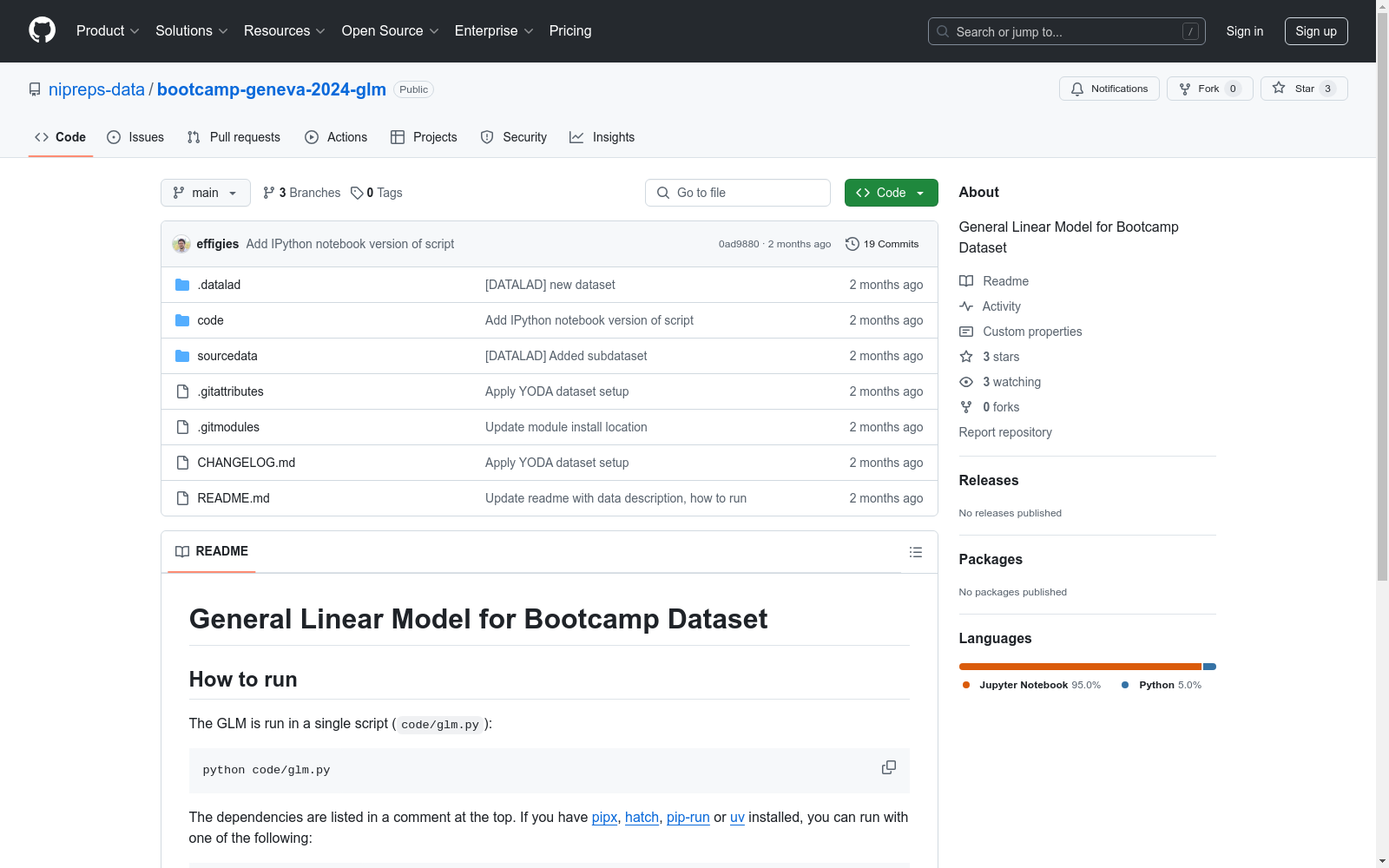Viewport: 1389px width, 868px height.
Task: Expand the Enterprise menu
Action: (x=494, y=31)
